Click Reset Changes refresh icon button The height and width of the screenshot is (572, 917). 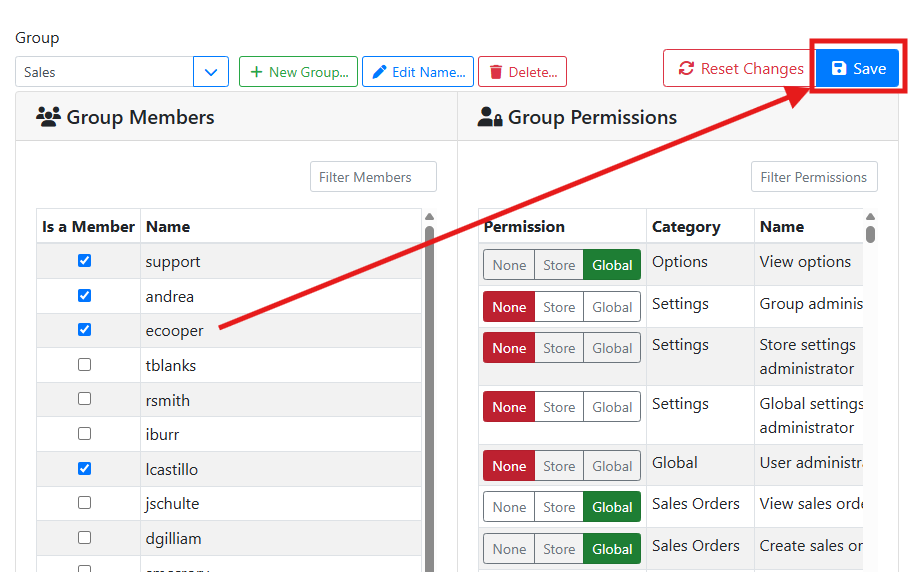[x=740, y=69]
